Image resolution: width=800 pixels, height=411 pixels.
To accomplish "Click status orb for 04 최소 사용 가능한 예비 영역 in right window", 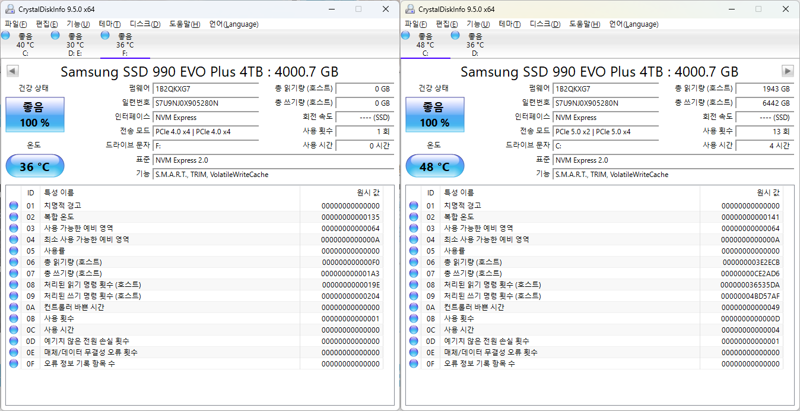I will (413, 240).
